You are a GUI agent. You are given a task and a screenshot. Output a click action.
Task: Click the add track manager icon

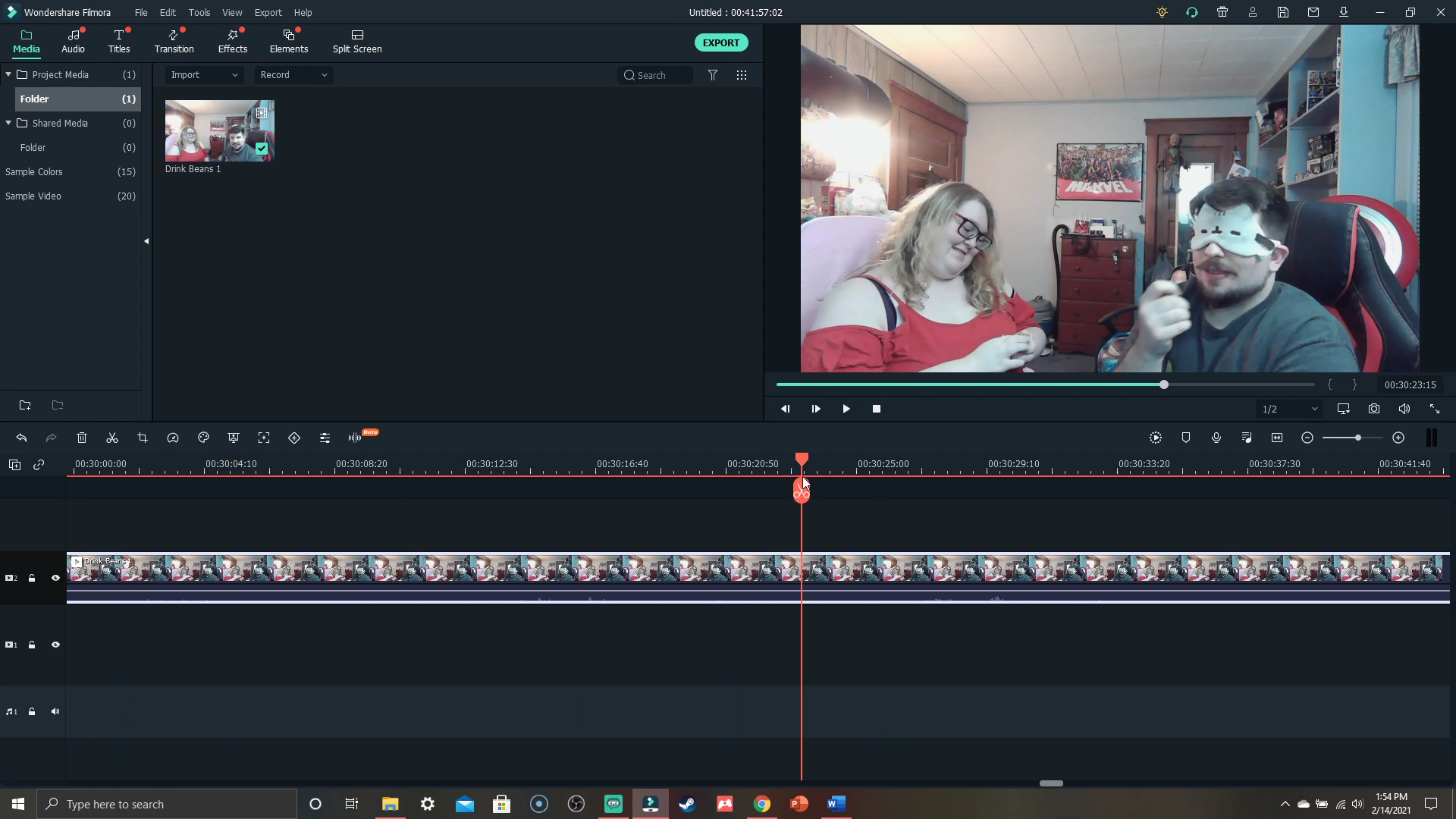14,465
